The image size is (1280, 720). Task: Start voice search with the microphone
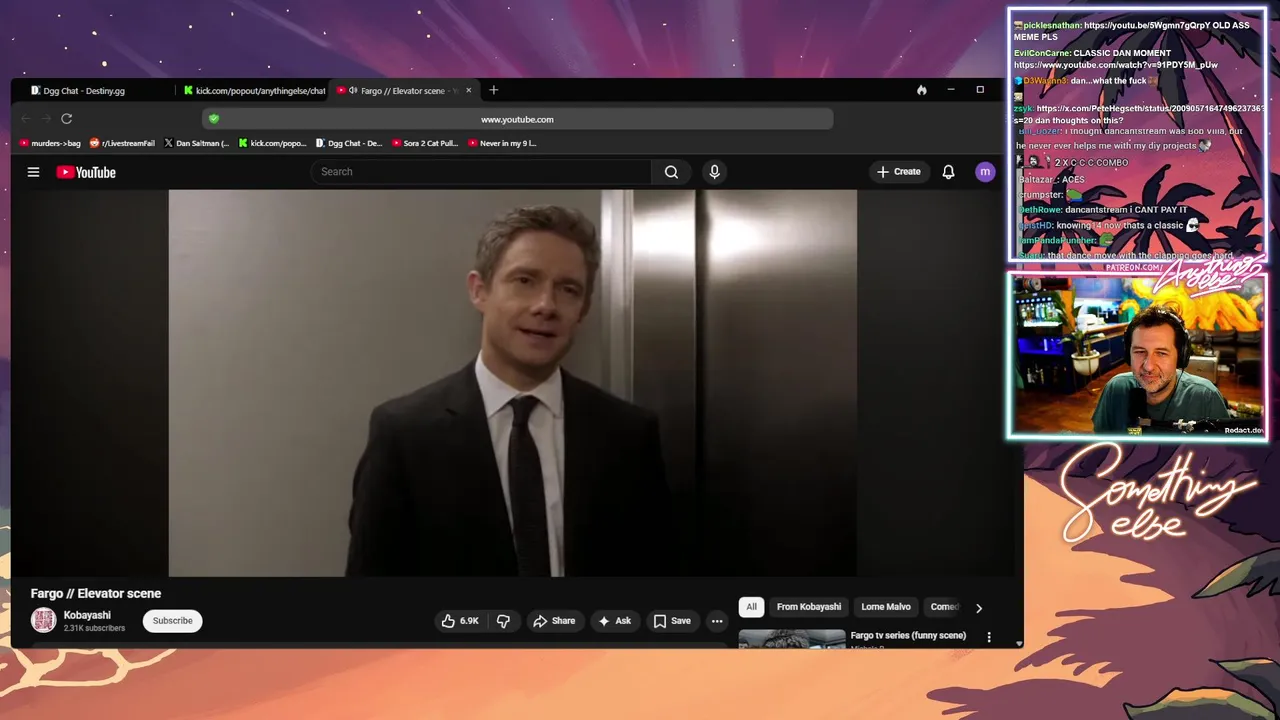pos(714,172)
